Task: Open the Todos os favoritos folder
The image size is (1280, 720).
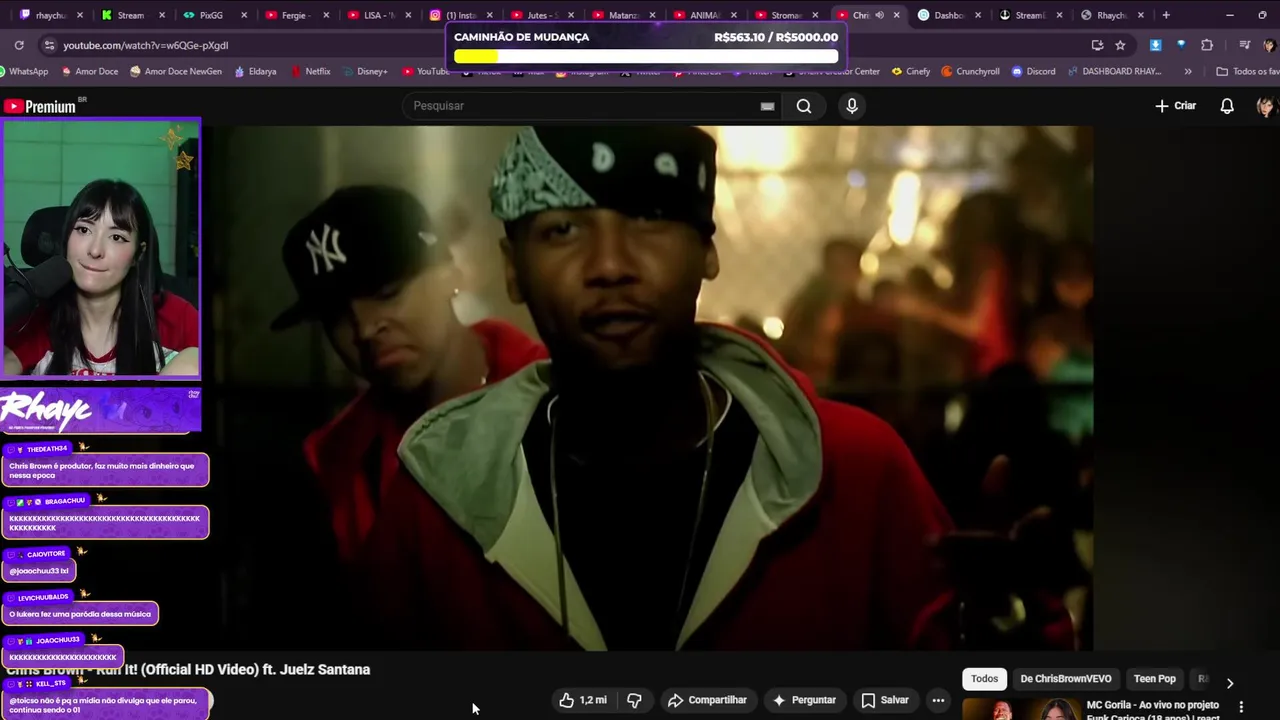Action: point(1247,71)
